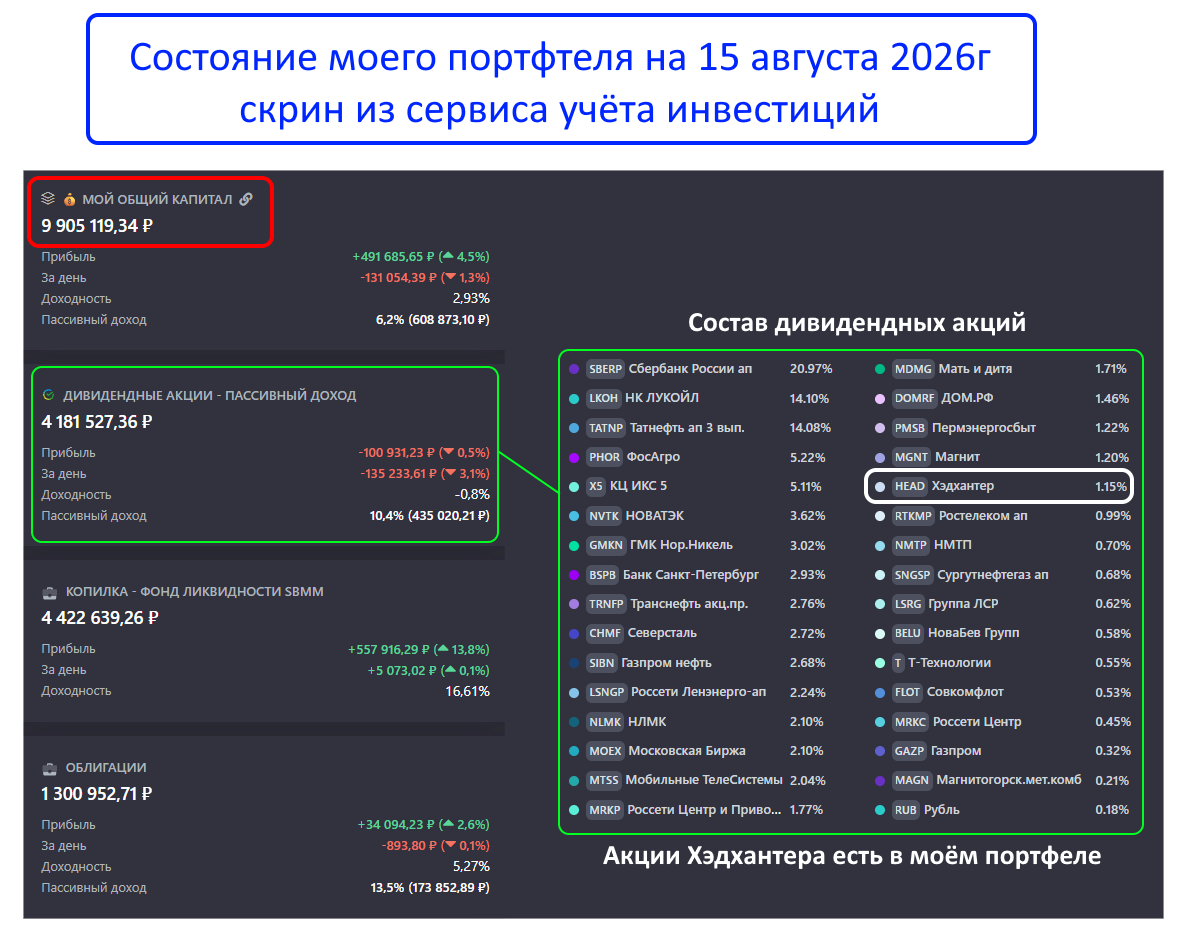This screenshot has width=1189, height=948.
Task: Select the LKOH ticker badge
Action: (604, 398)
